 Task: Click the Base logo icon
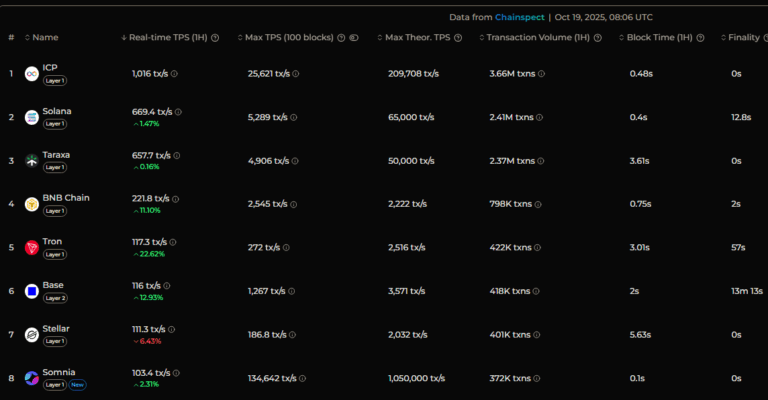[x=31, y=291]
